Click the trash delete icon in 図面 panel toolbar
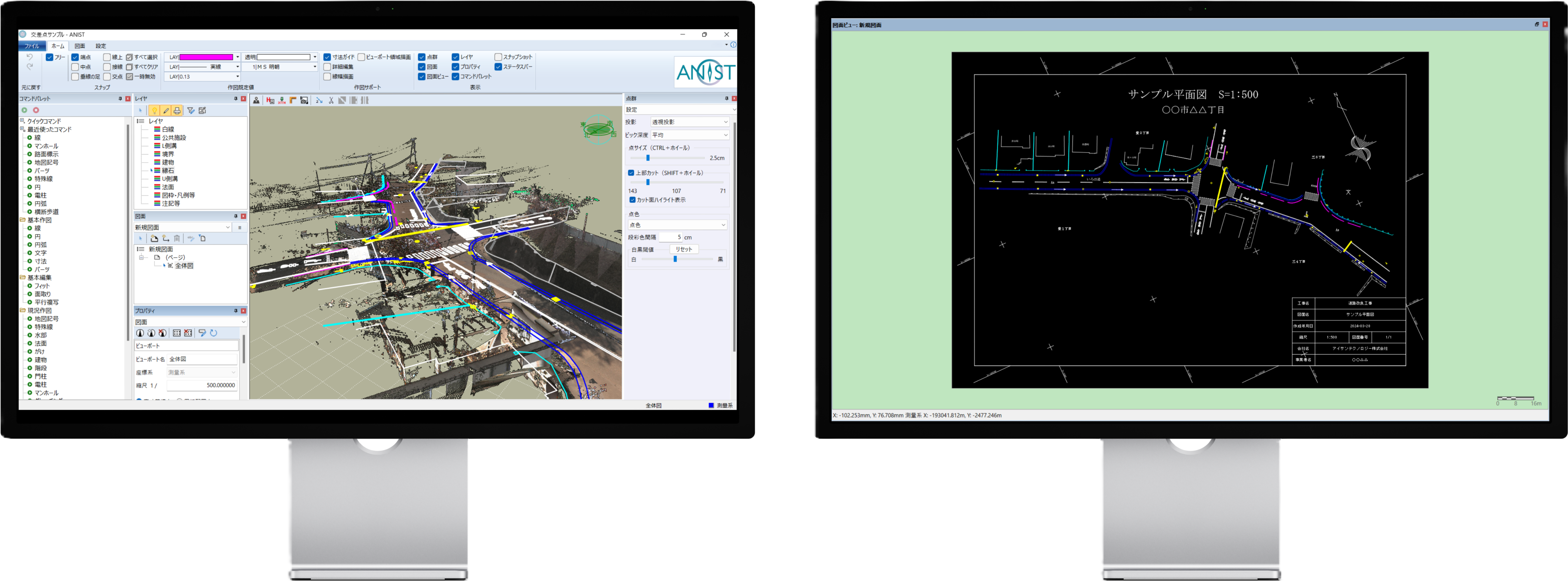1568x581 pixels. coord(177,239)
